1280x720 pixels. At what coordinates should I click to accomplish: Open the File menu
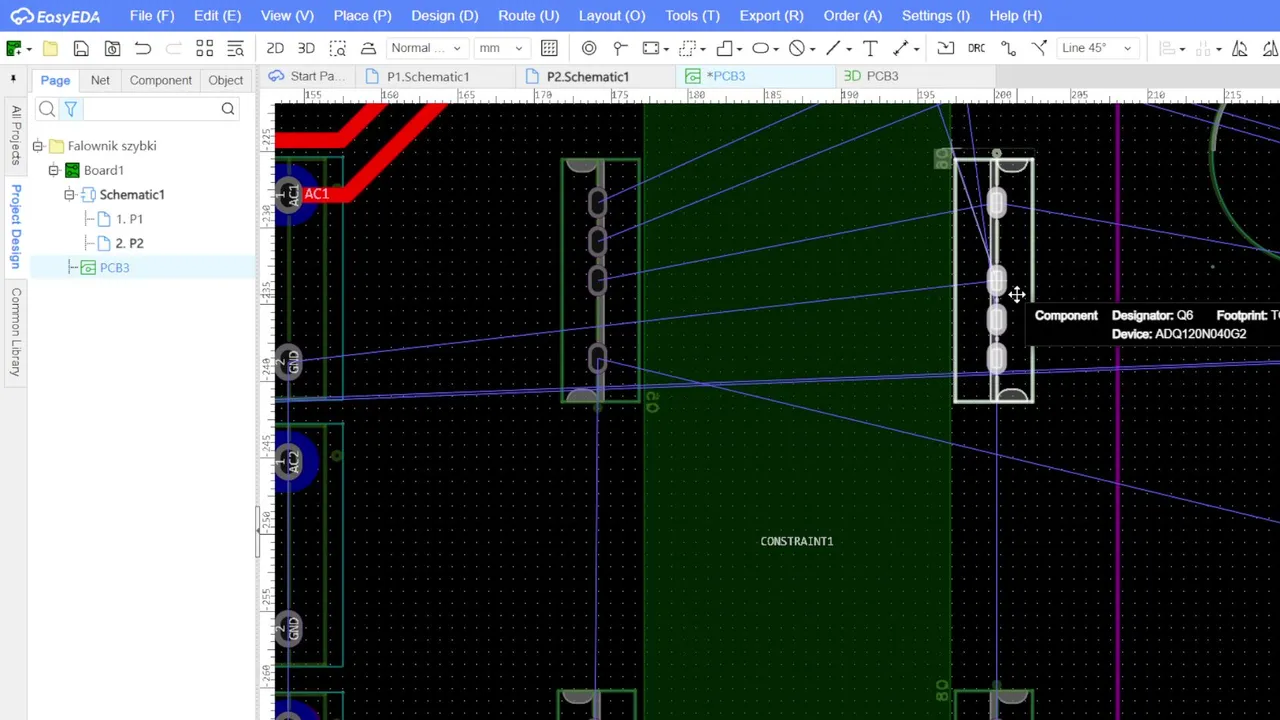[x=152, y=15]
